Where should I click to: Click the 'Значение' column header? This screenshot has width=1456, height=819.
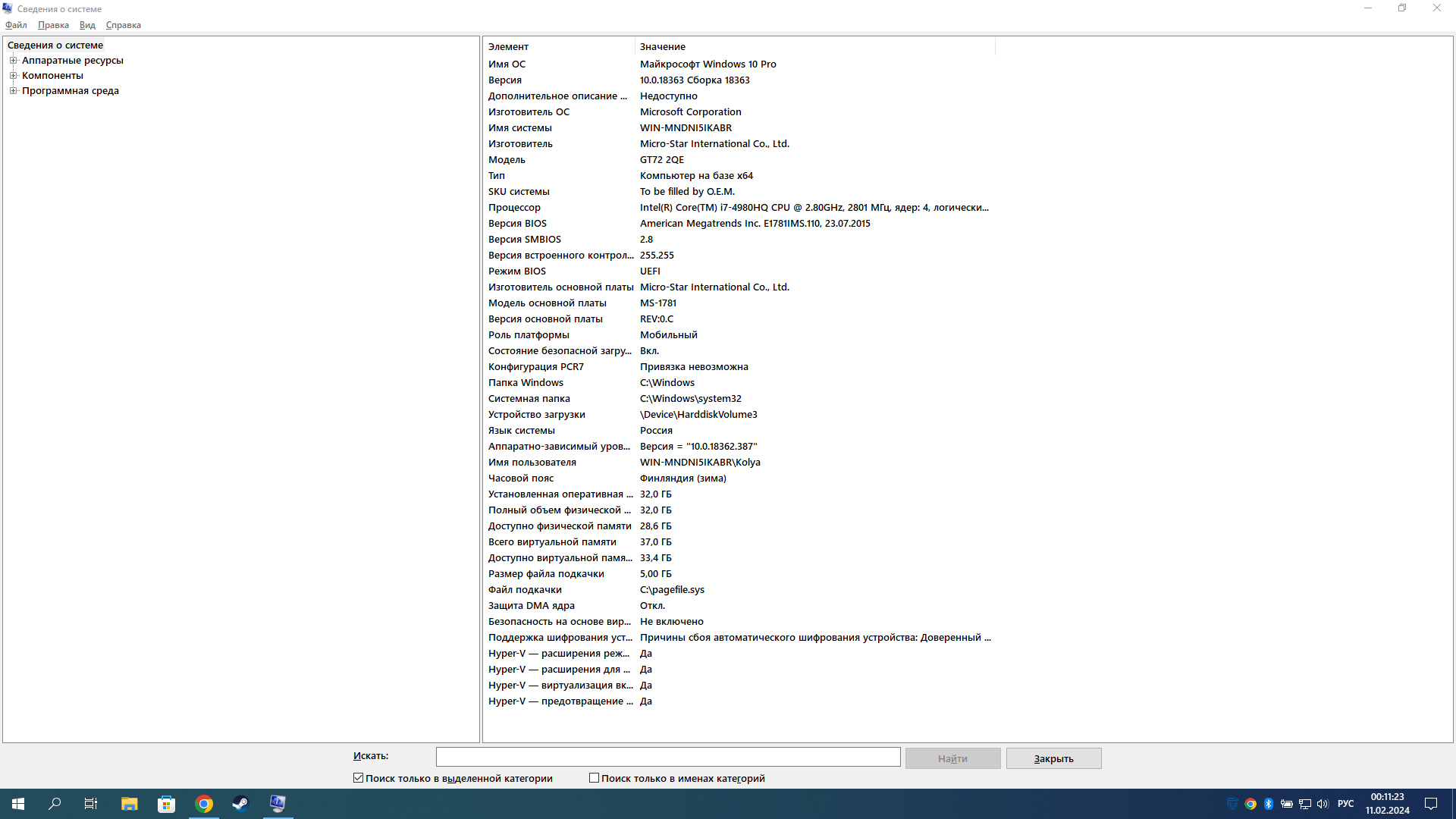point(815,46)
